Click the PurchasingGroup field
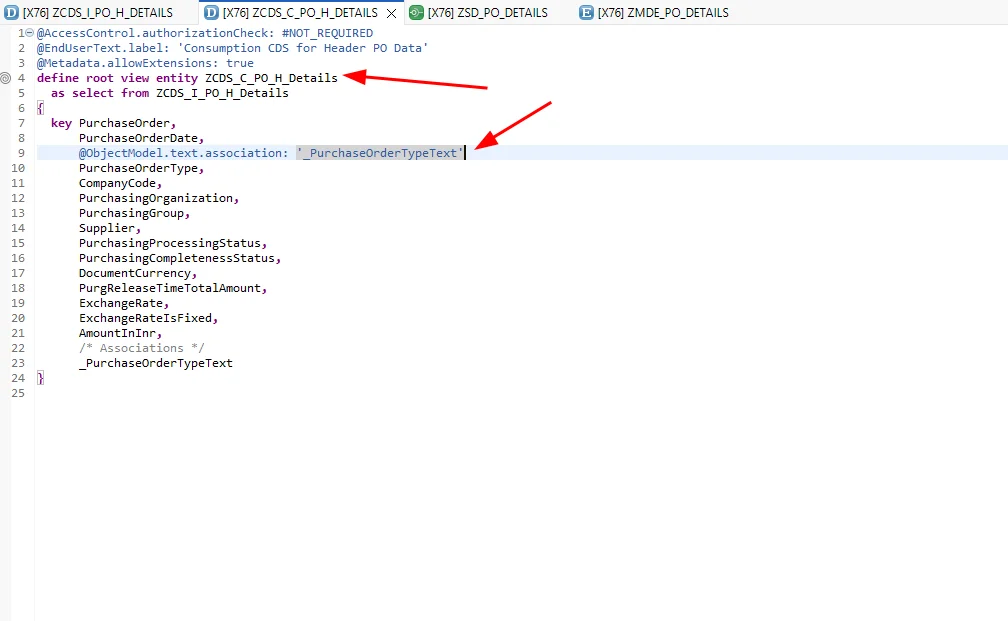The image size is (1008, 621). pos(131,213)
